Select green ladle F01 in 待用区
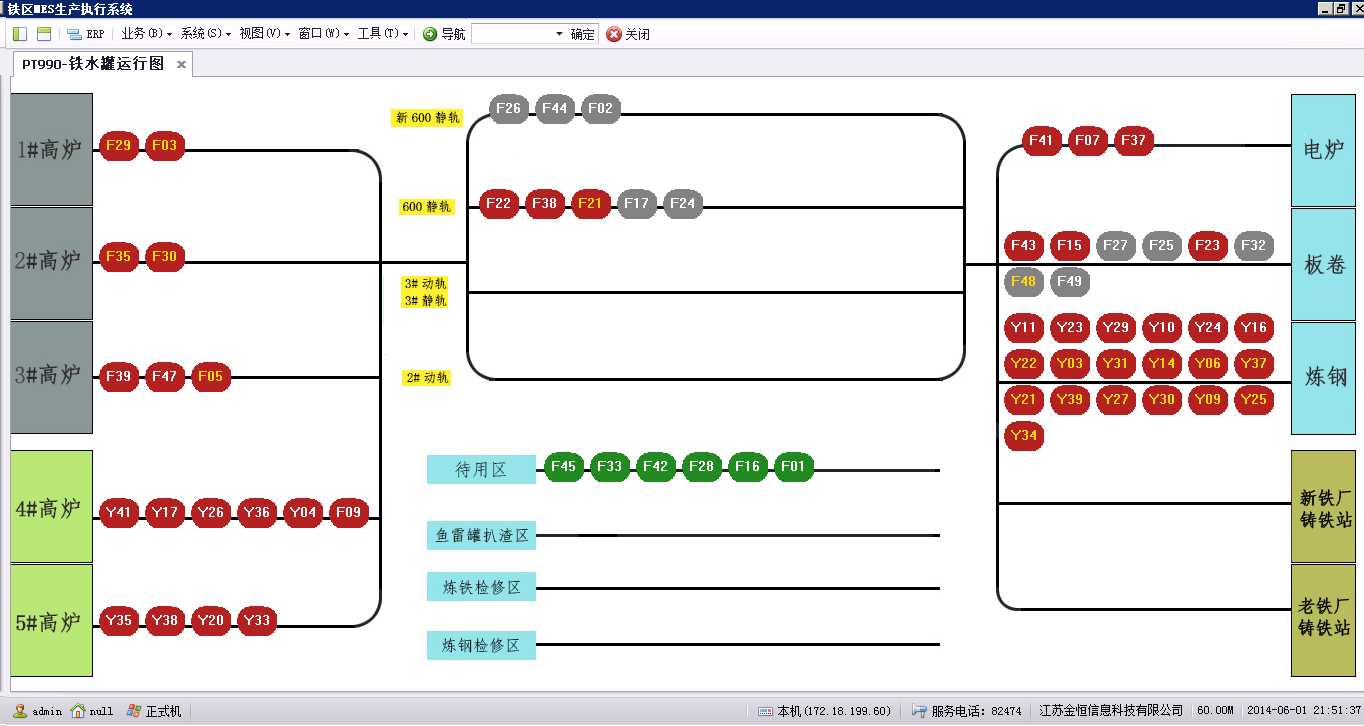This screenshot has height=726, width=1364. pyautogui.click(x=793, y=467)
